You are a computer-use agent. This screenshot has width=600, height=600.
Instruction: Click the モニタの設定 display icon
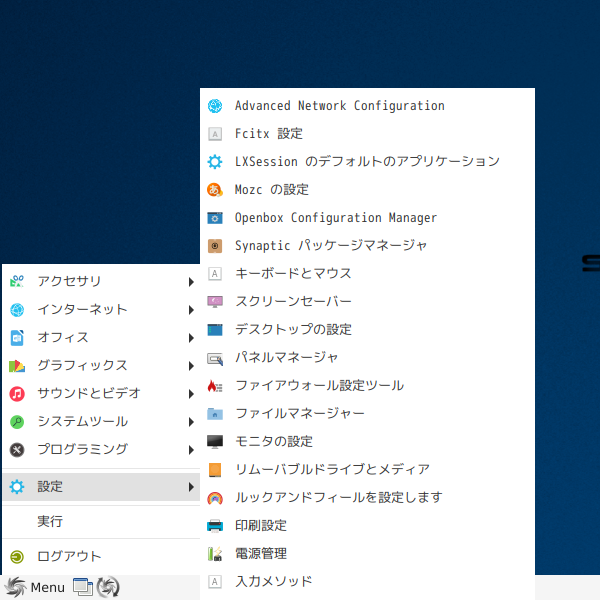pyautogui.click(x=215, y=442)
